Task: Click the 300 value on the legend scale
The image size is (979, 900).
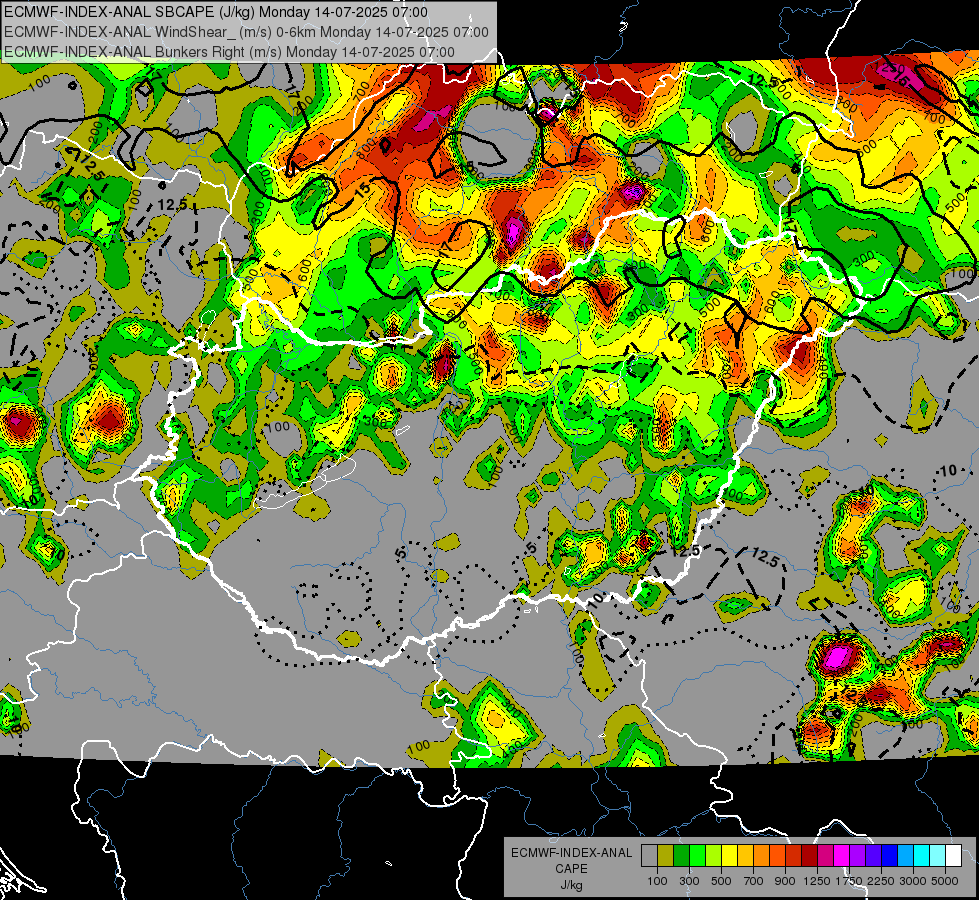Action: pyautogui.click(x=689, y=881)
